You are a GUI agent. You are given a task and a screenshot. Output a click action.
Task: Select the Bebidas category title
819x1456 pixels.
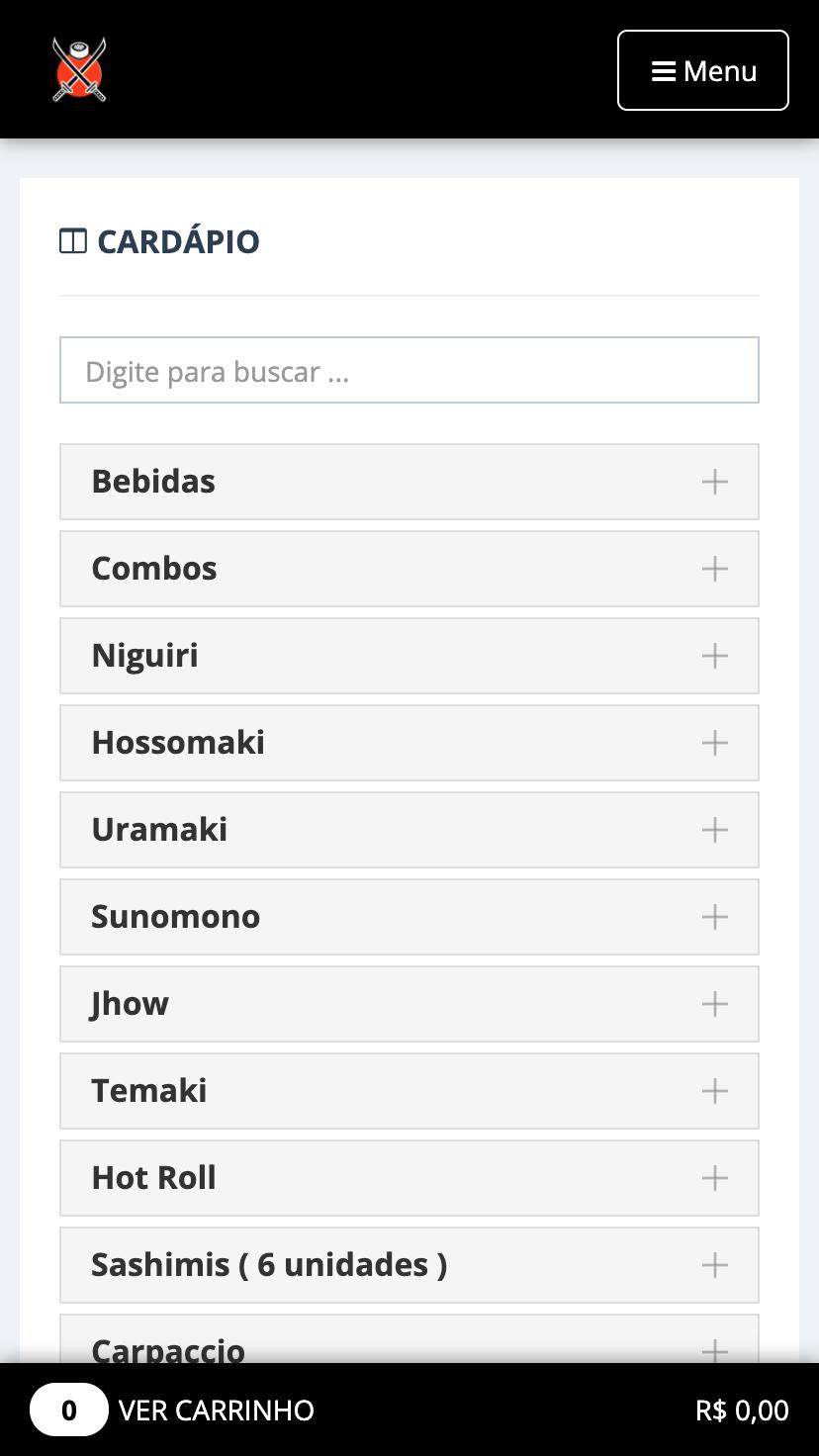click(153, 482)
